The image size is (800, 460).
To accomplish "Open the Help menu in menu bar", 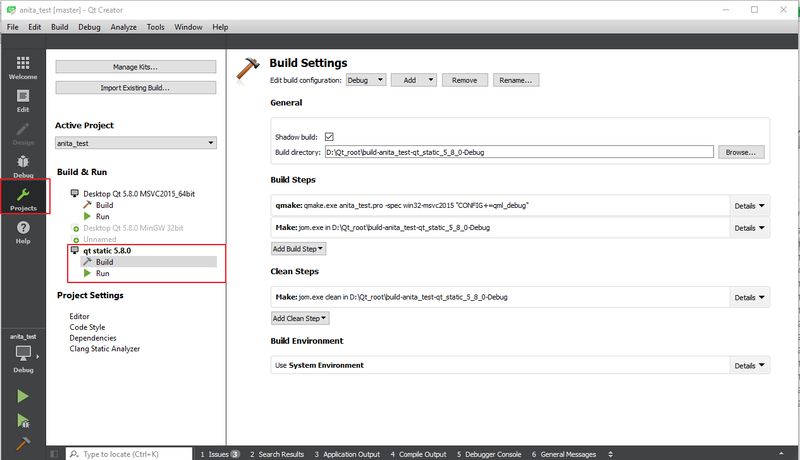I will pyautogui.click(x=220, y=27).
